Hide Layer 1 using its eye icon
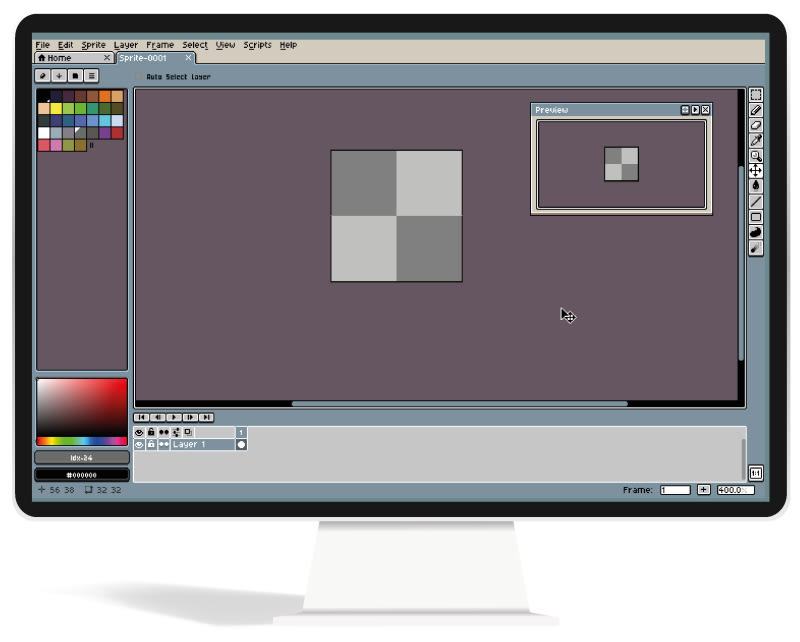Viewport: 800px width, 642px height. click(x=139, y=444)
